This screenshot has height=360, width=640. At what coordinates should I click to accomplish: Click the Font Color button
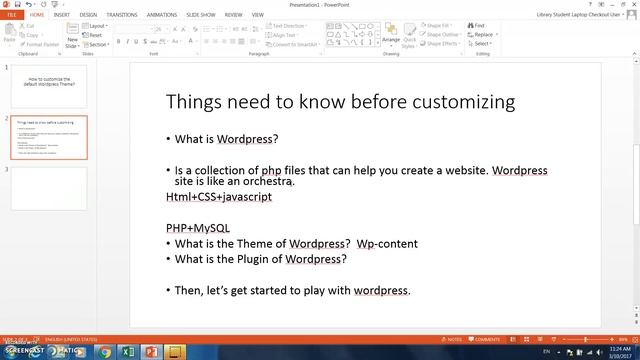tap(191, 41)
